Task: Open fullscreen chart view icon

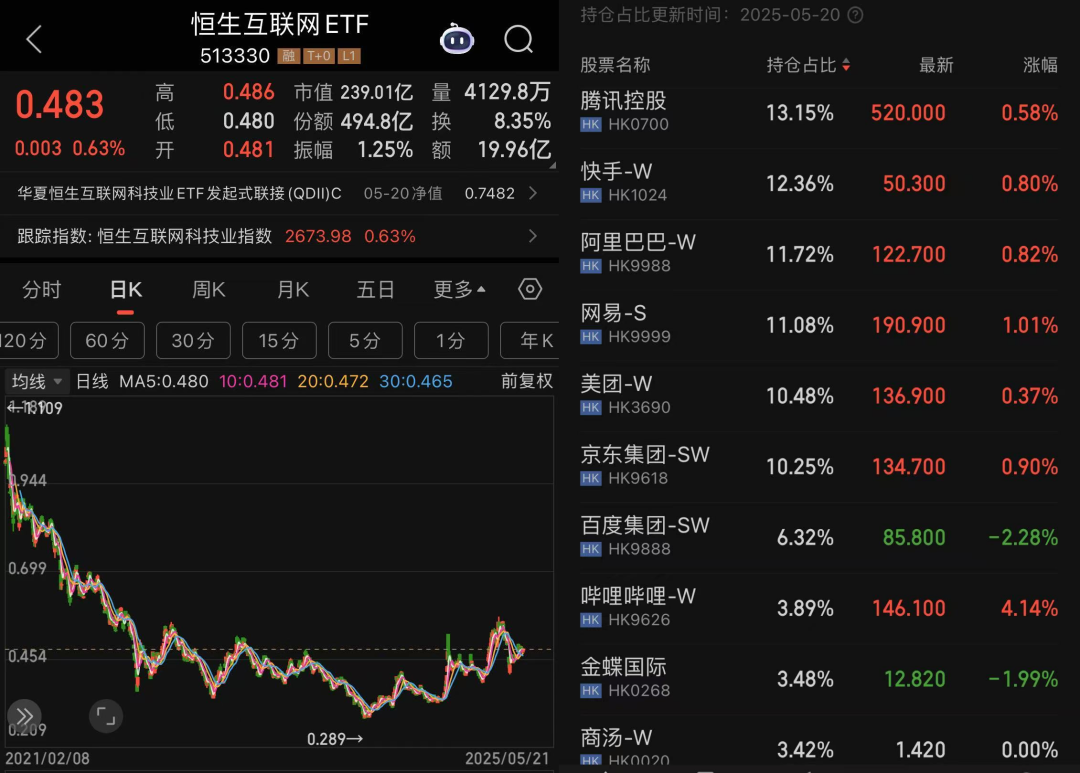Action: (x=104, y=715)
